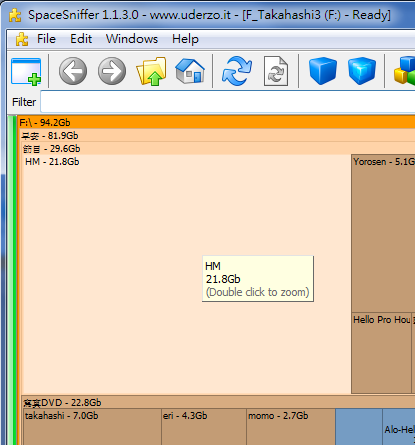Viewport: 415px width, 445px height.
Task: Go back with the left arrow button
Action: click(x=73, y=71)
